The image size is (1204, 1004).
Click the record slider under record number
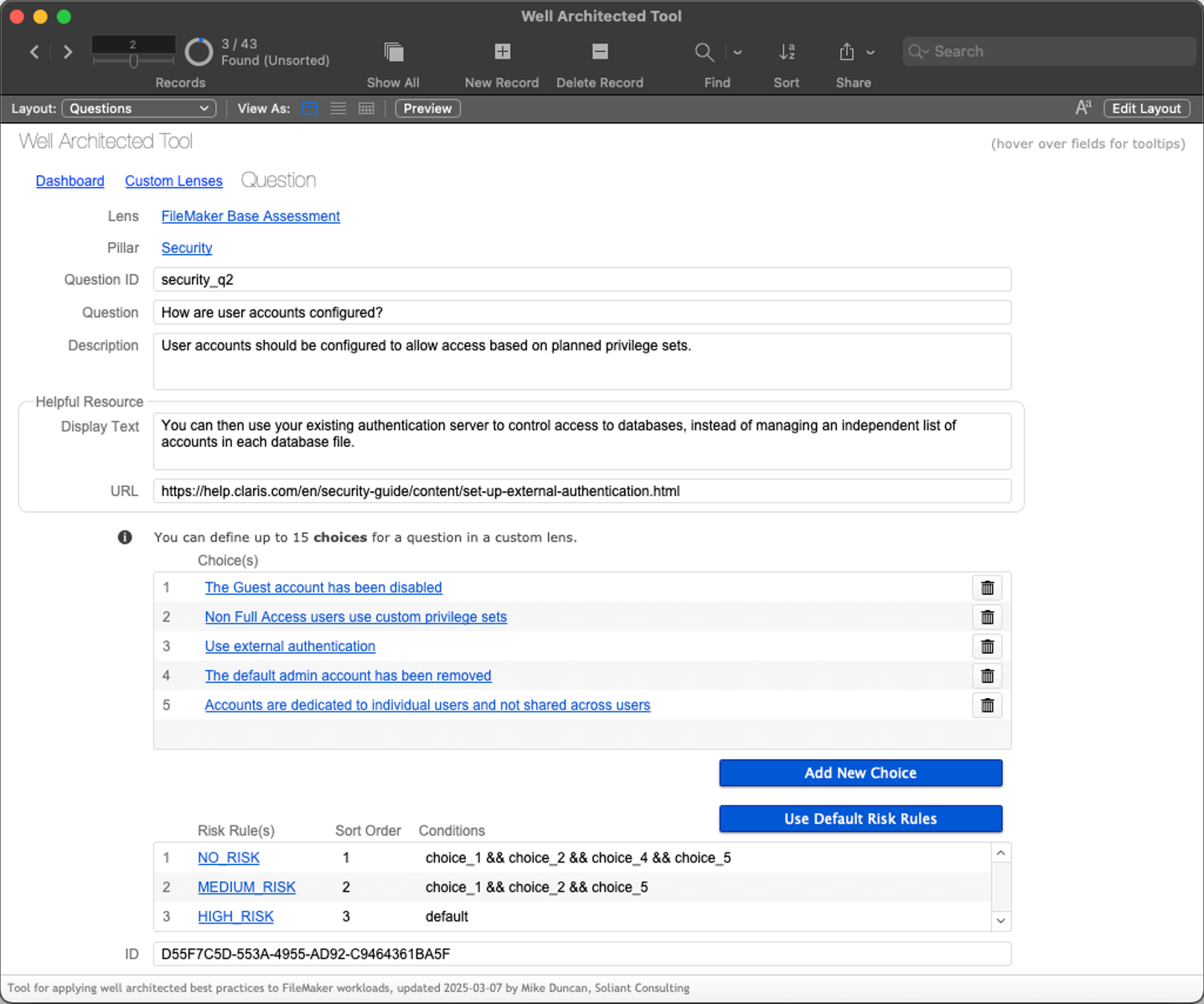[133, 61]
